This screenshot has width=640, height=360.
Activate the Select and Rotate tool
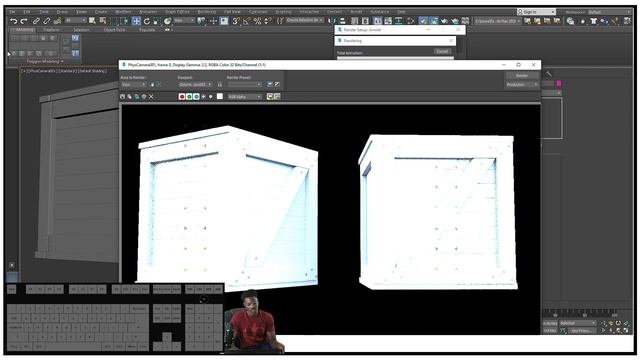147,21
